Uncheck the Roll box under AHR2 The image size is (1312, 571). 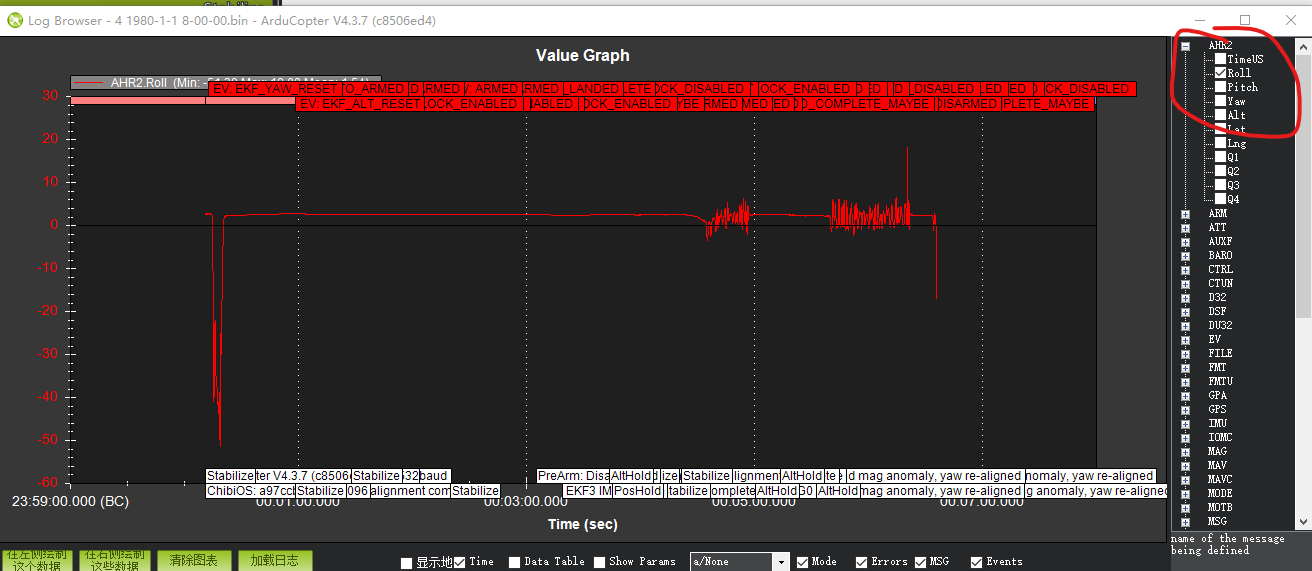coord(1220,73)
